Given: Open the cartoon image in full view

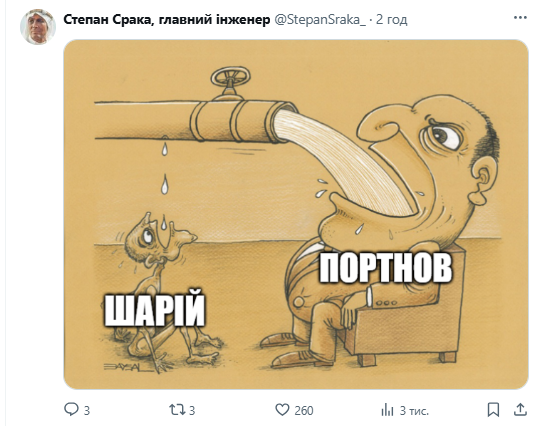Looking at the screenshot, I should click(x=296, y=214).
